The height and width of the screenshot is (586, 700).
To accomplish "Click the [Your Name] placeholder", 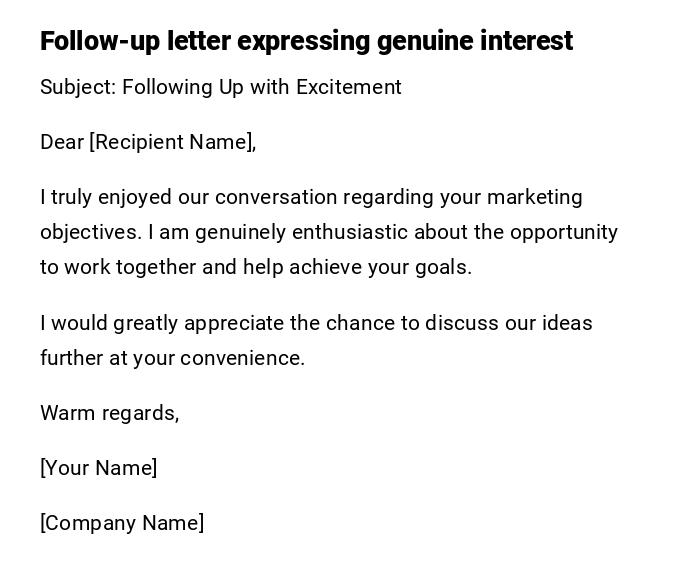I will 98,468.
